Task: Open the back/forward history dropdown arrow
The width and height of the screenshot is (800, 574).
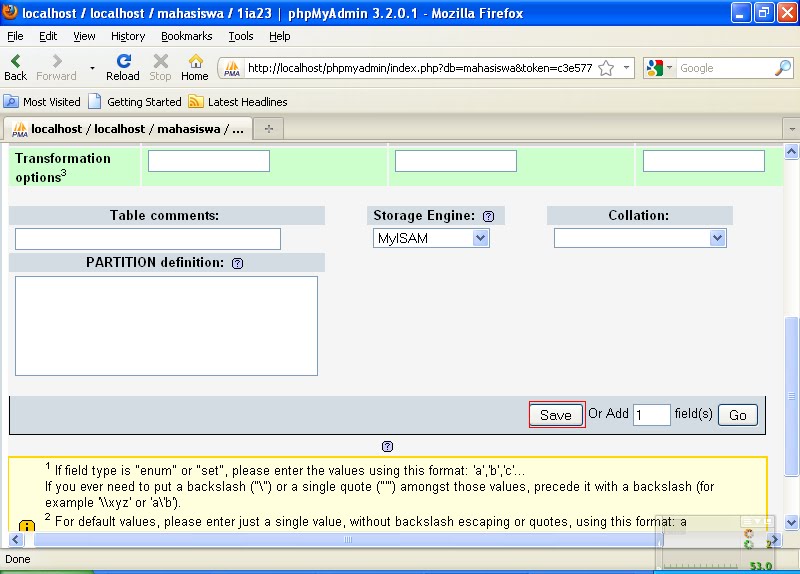Action: pyautogui.click(x=92, y=68)
